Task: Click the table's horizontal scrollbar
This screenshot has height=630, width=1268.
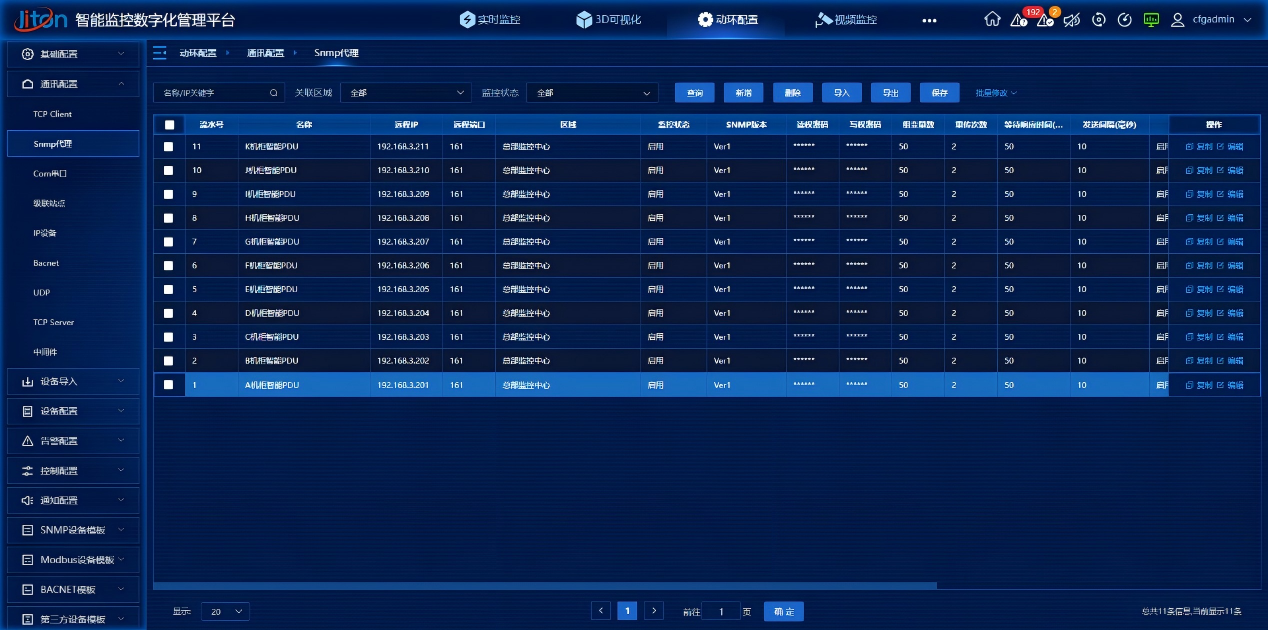Action: click(545, 586)
